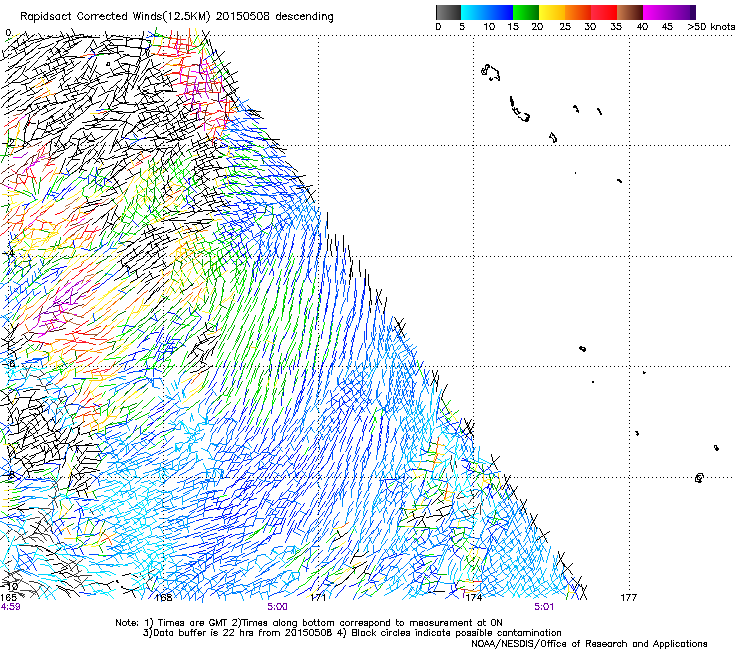Click the longitude label '165'

[8, 598]
